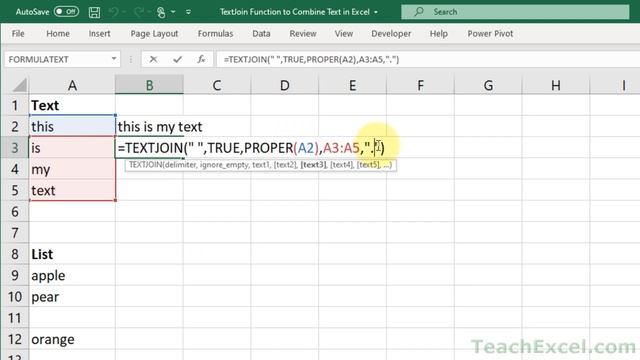
Task: Open the Page Layout tab
Action: tap(154, 33)
